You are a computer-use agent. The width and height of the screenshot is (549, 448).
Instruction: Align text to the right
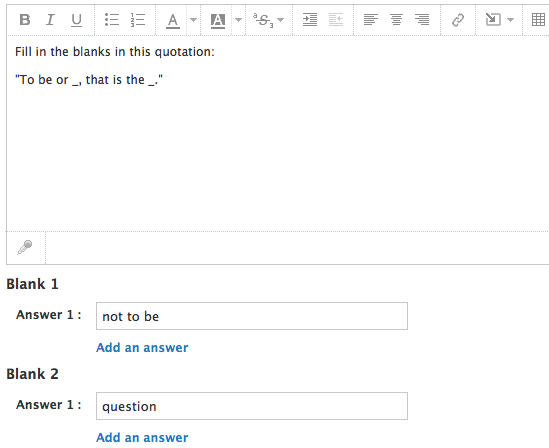click(x=422, y=20)
